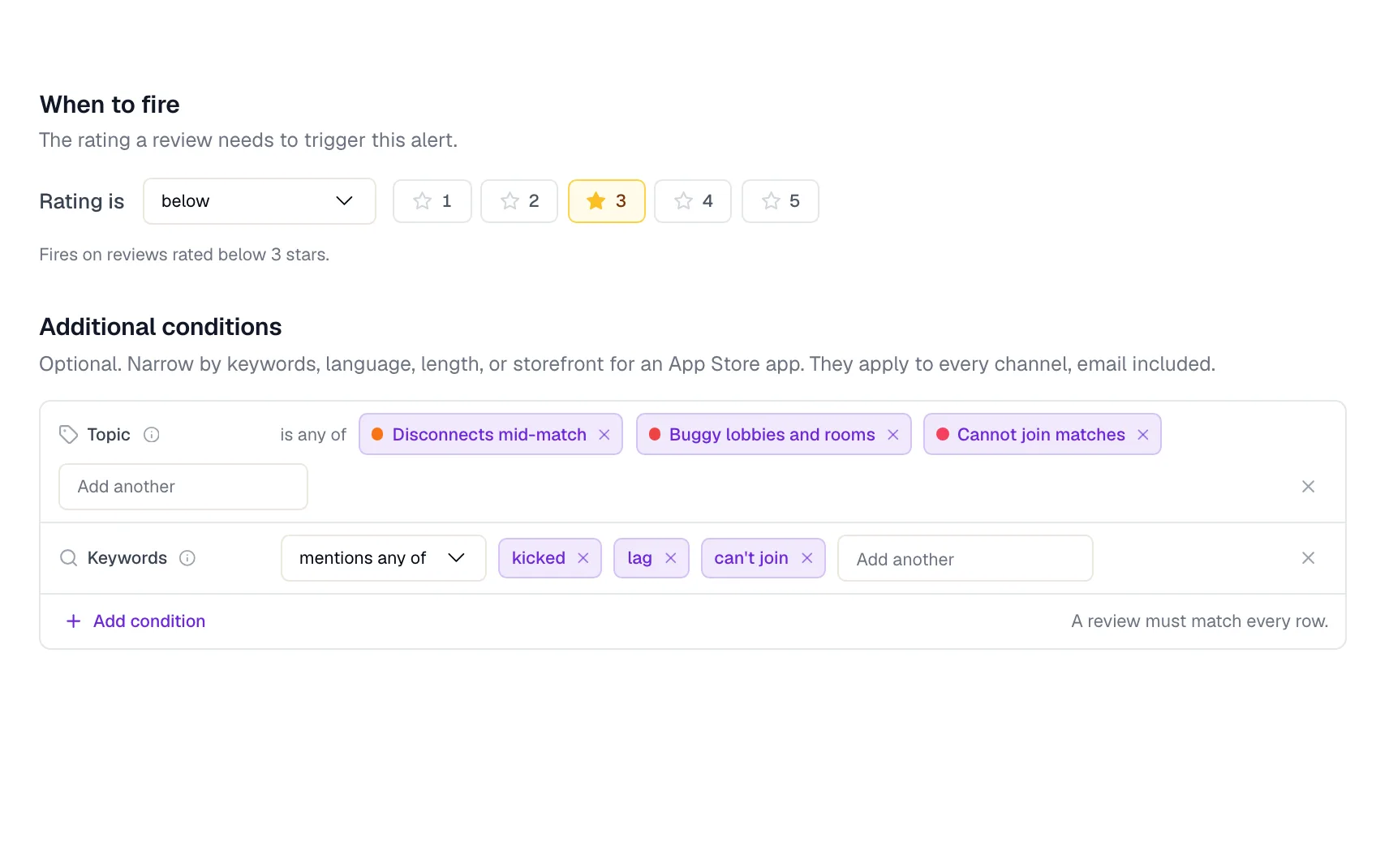Remove the 'Disconnects mid-match' topic chip
Viewport: 1389px width, 868px height.
coord(604,435)
